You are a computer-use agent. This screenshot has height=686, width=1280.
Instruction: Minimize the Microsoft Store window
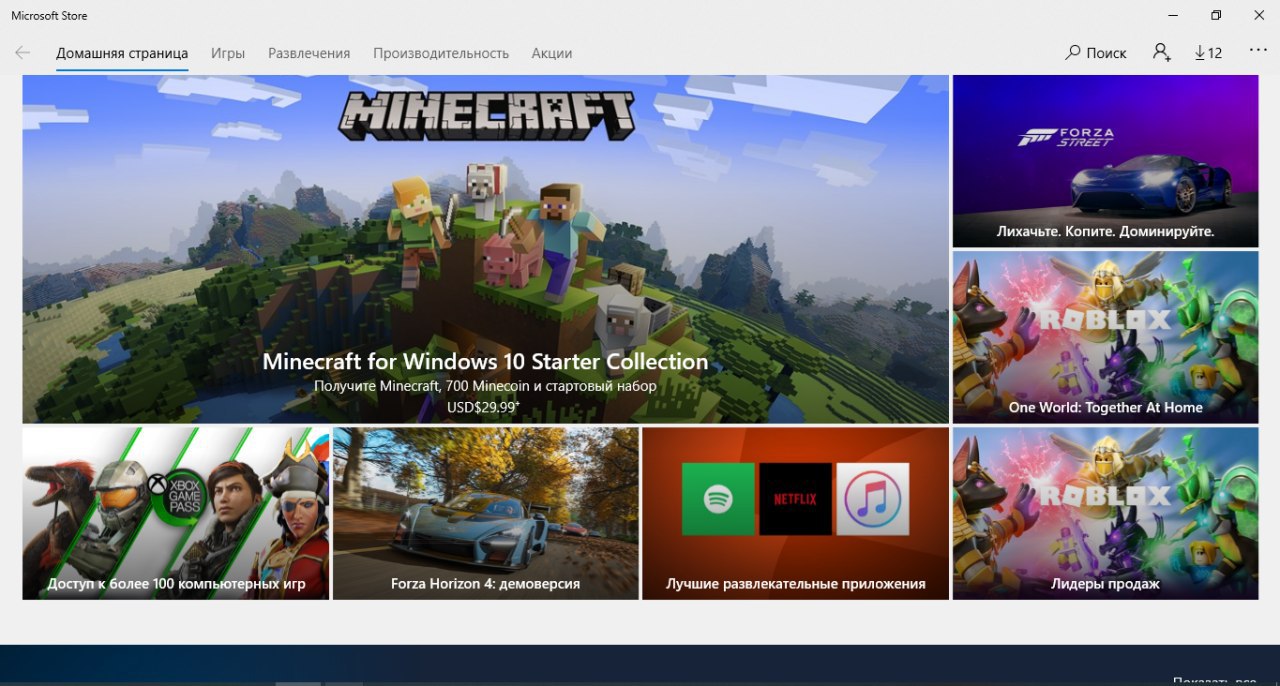[1172, 15]
